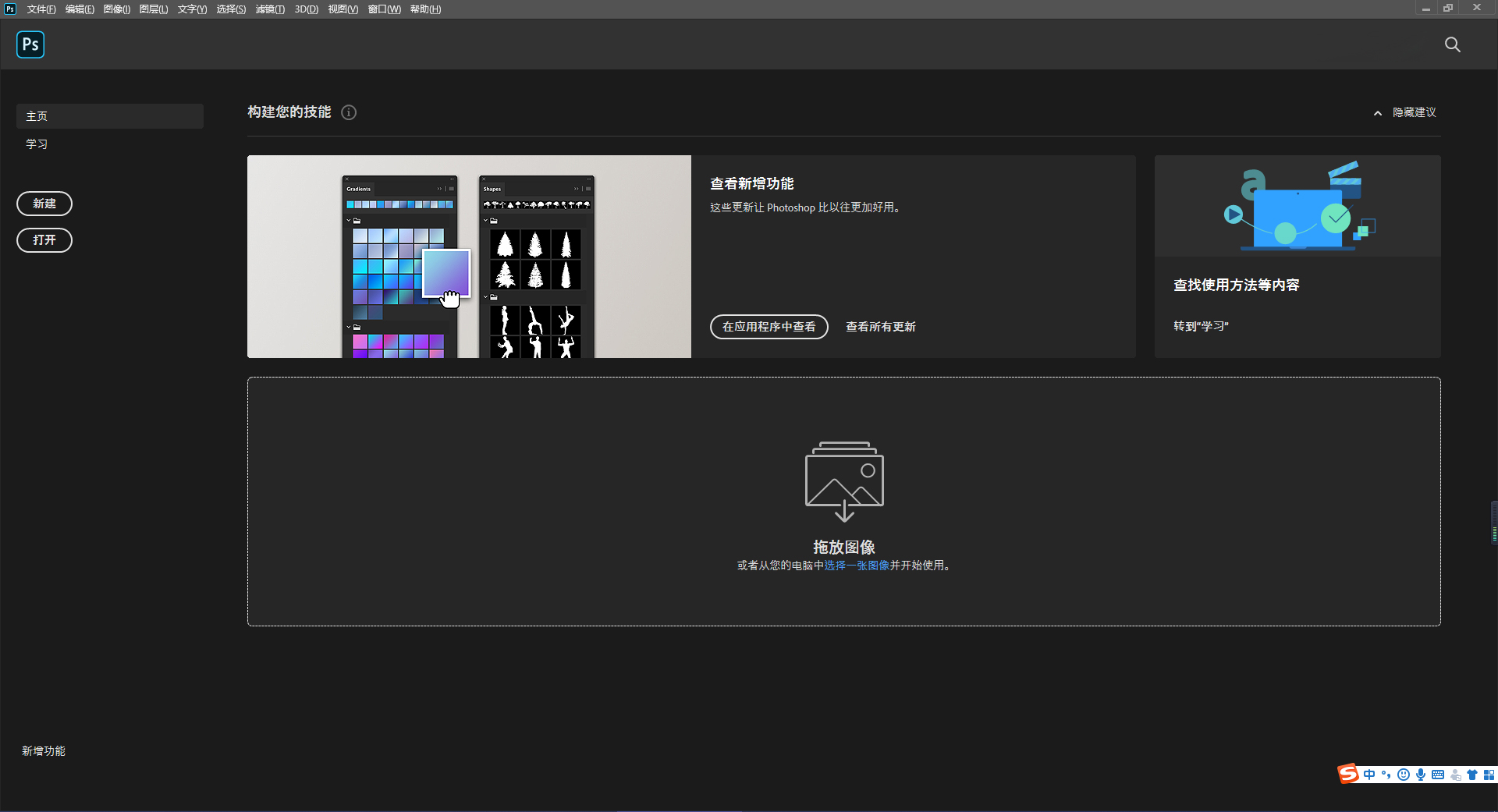
Task: Minimize the Photoshop window
Action: point(1425,8)
